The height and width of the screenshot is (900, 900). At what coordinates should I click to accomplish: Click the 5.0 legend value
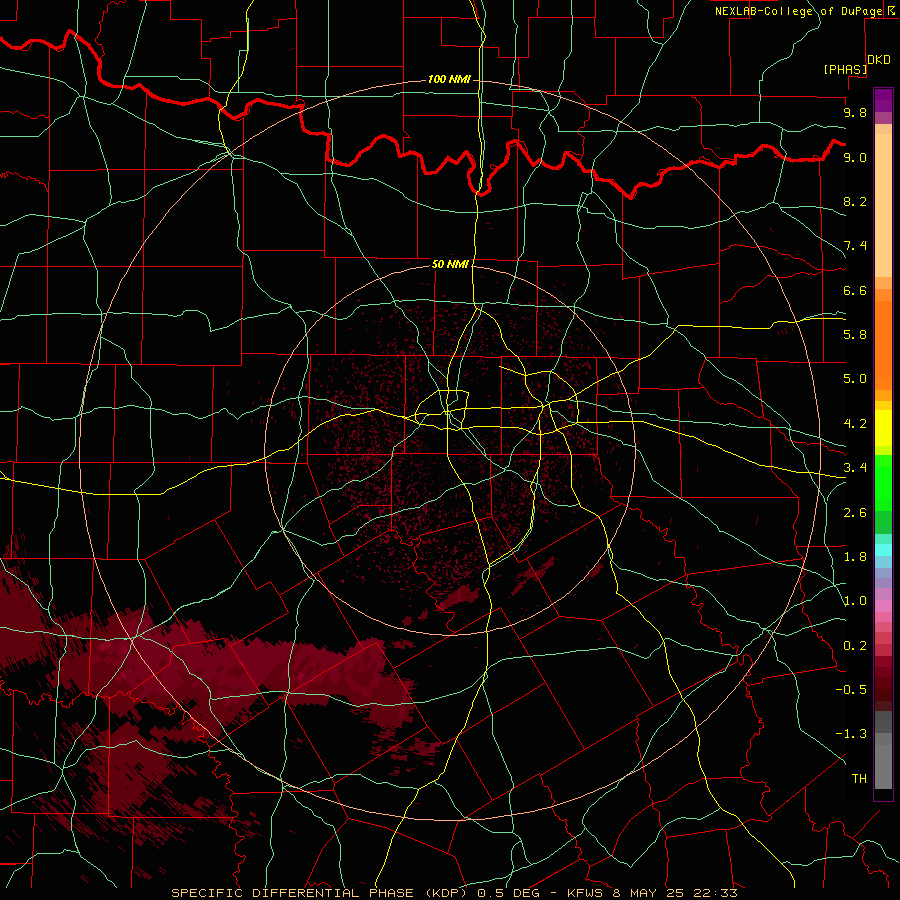(855, 379)
